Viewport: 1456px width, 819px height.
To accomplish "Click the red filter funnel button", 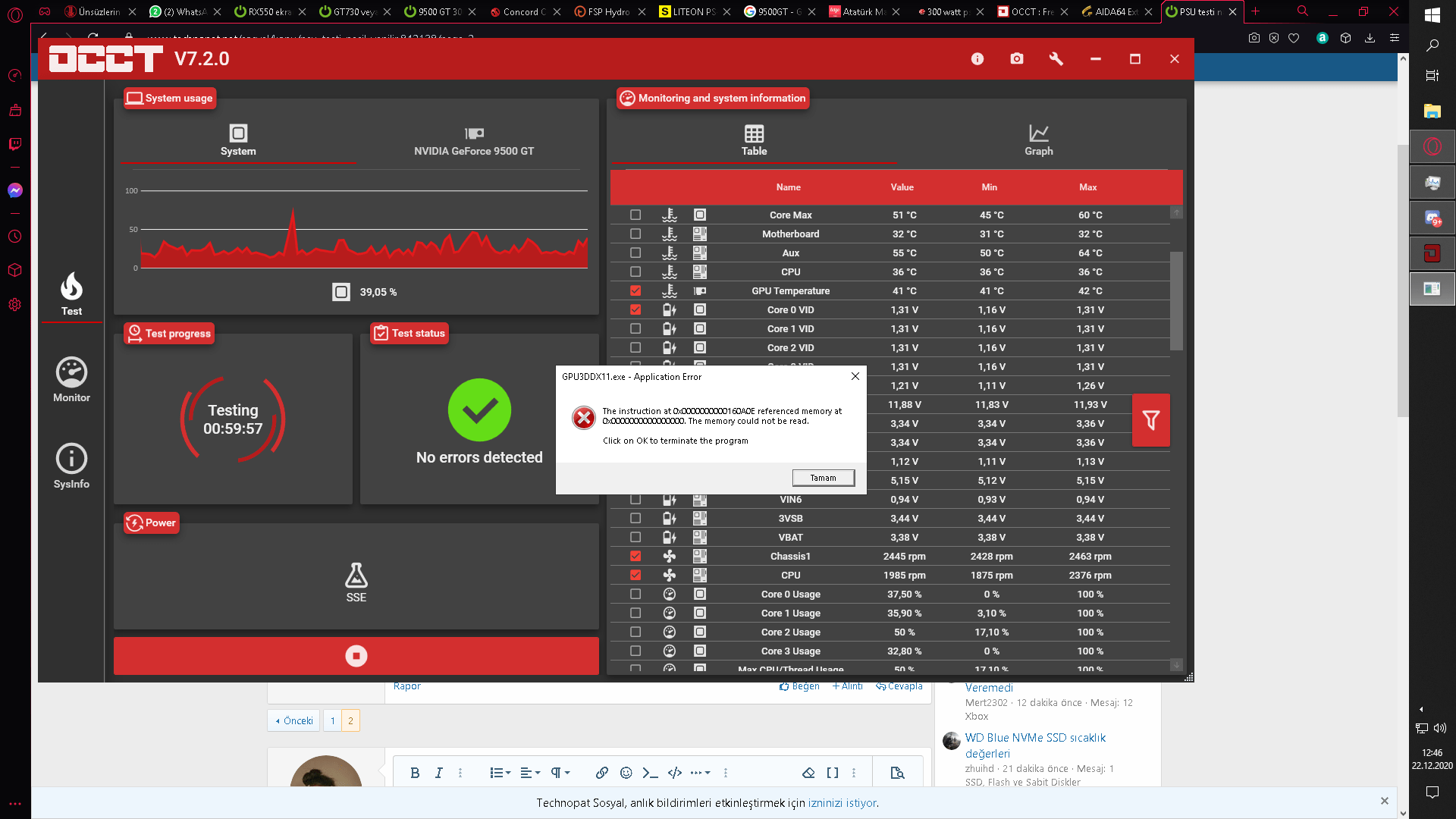I will [x=1150, y=420].
